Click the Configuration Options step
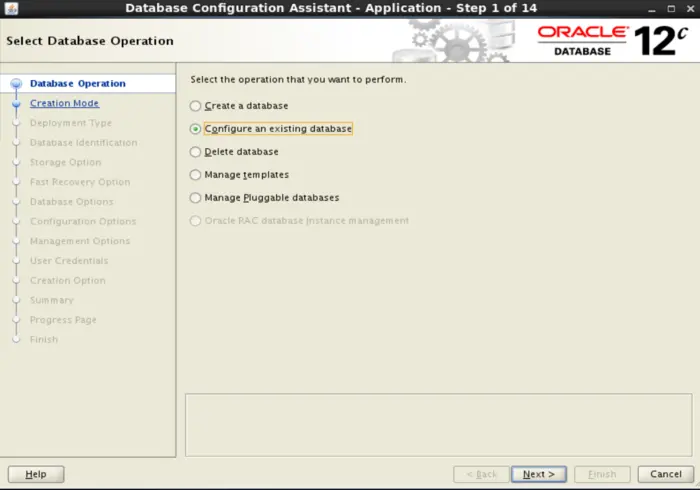Viewport: 700px width, 490px height. click(x=83, y=221)
